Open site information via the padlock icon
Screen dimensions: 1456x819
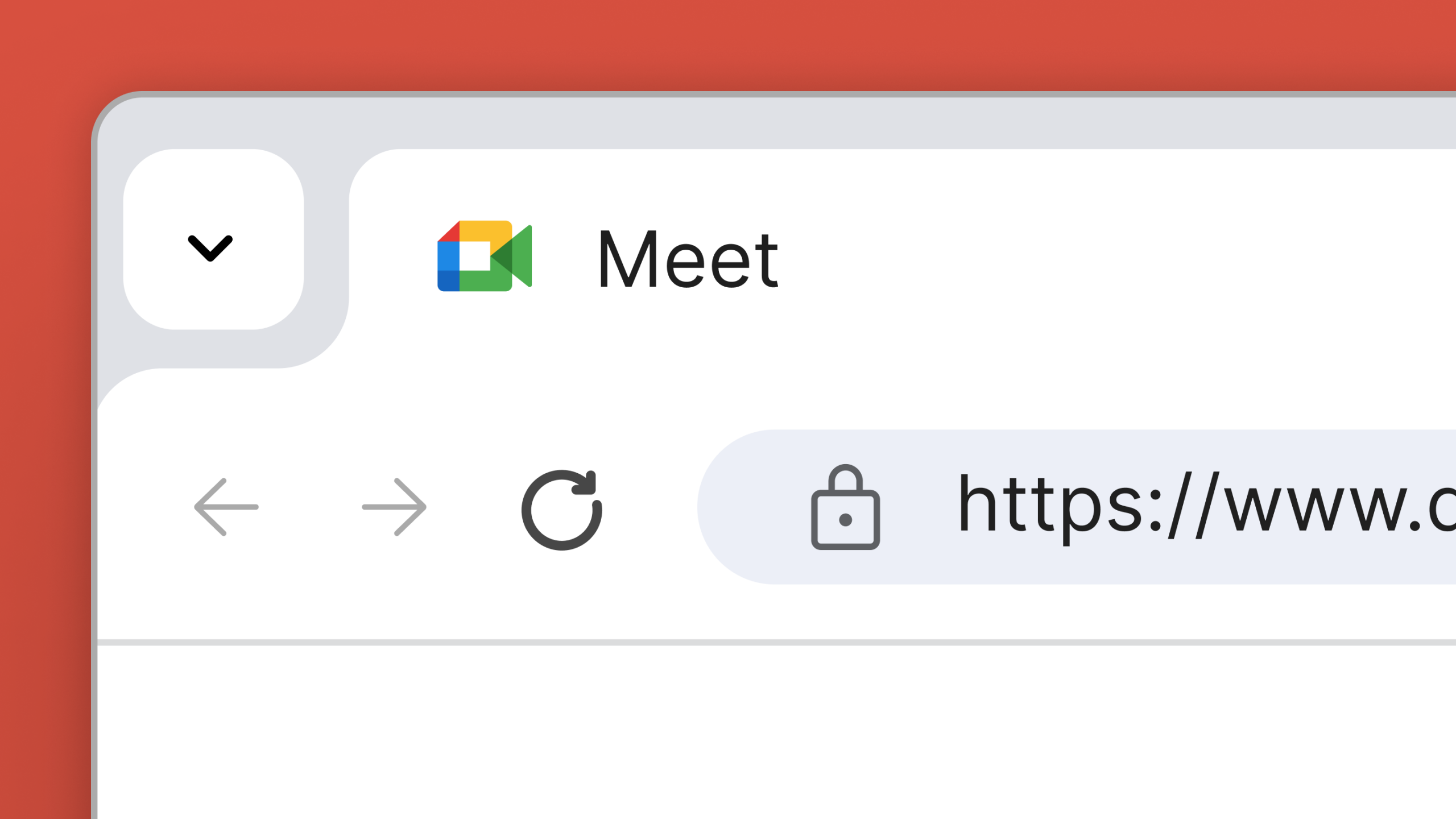tap(845, 508)
